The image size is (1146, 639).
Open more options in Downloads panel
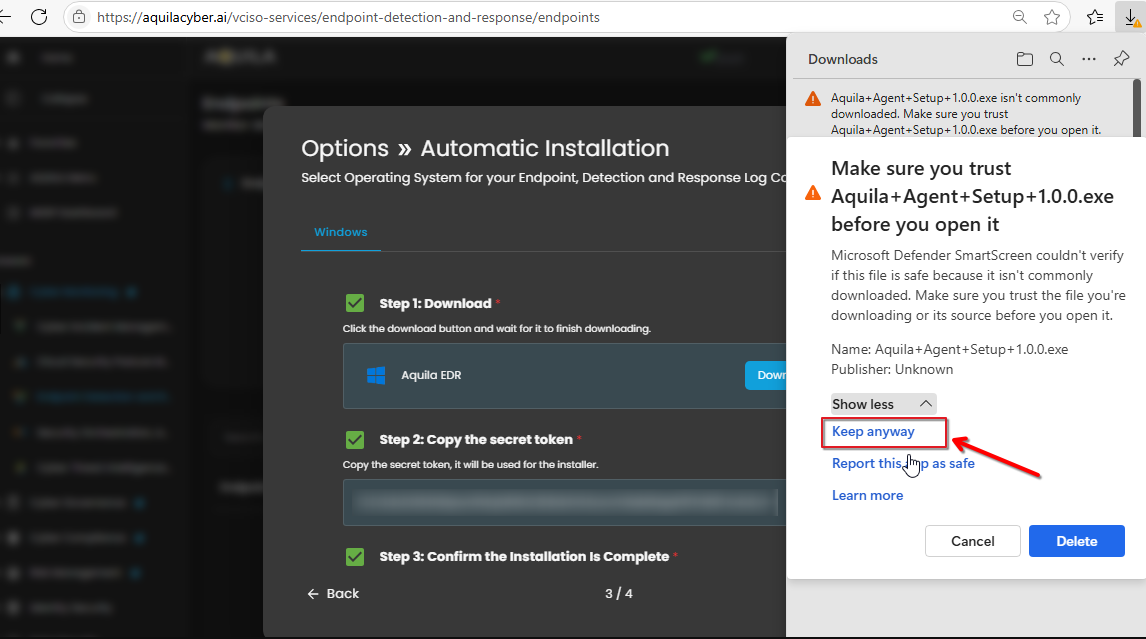pos(1089,59)
